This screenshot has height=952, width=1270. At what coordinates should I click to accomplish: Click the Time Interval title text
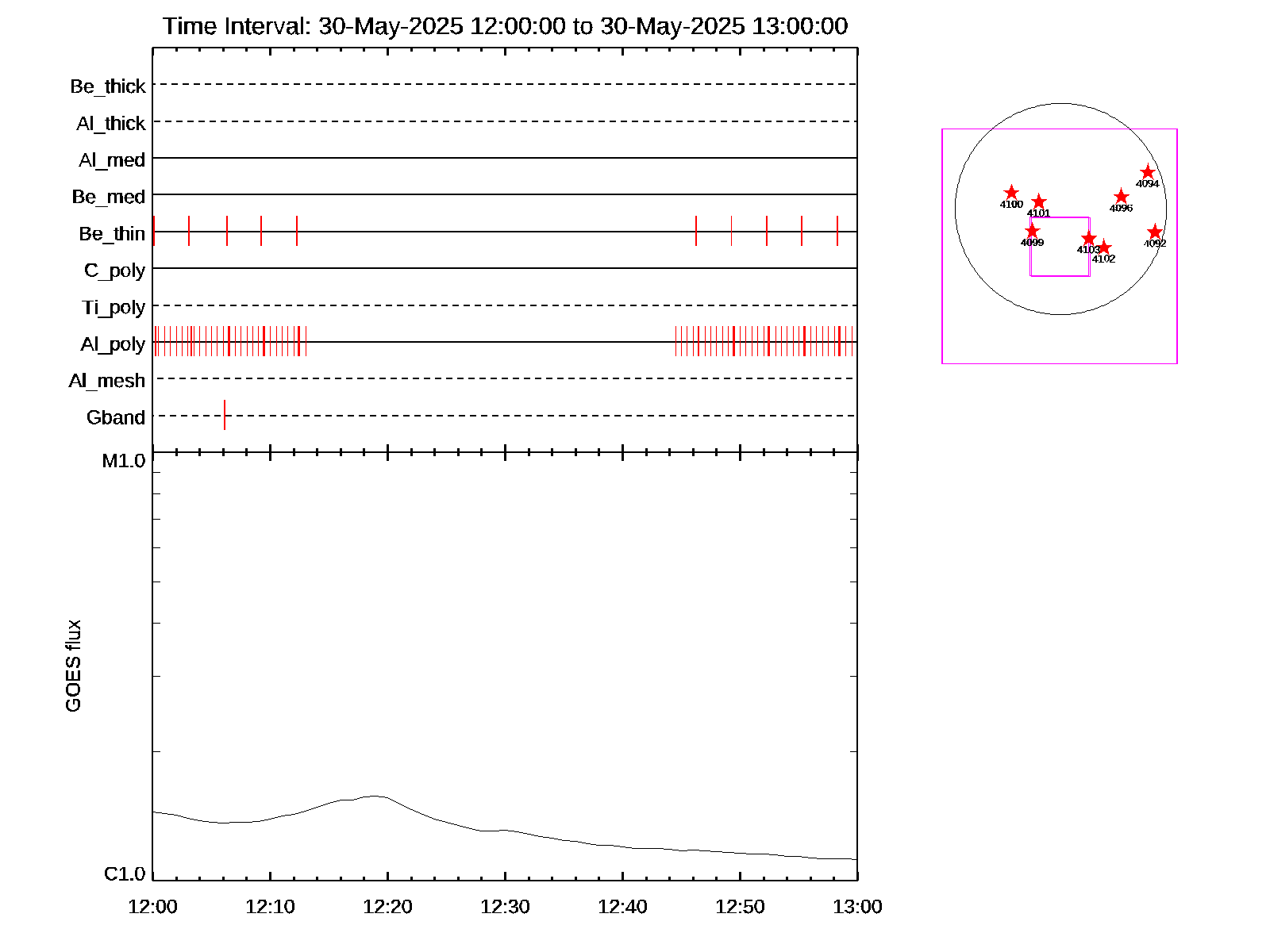click(505, 26)
